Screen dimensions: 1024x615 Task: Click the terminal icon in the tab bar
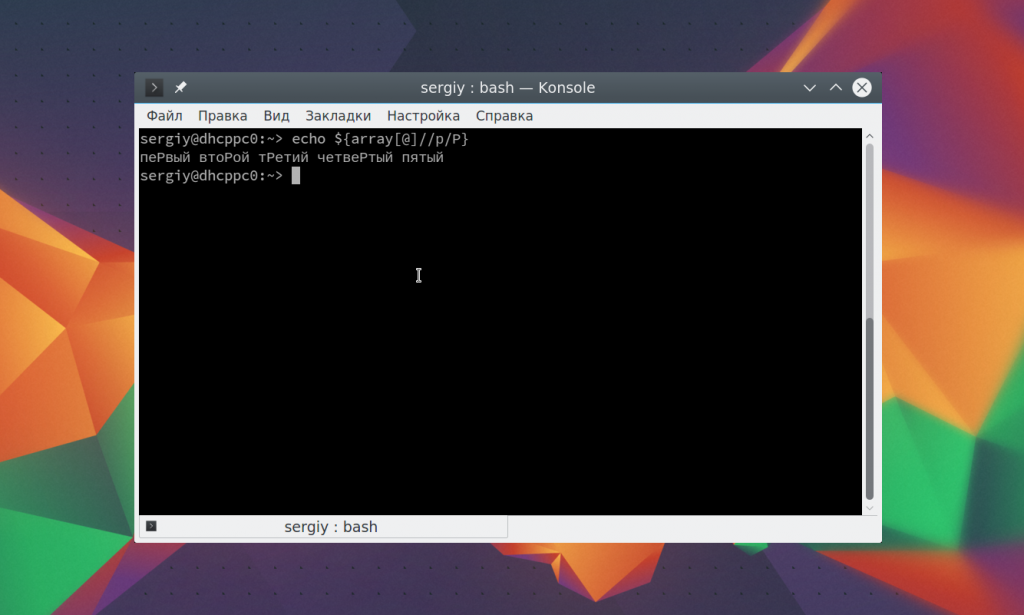click(x=151, y=526)
